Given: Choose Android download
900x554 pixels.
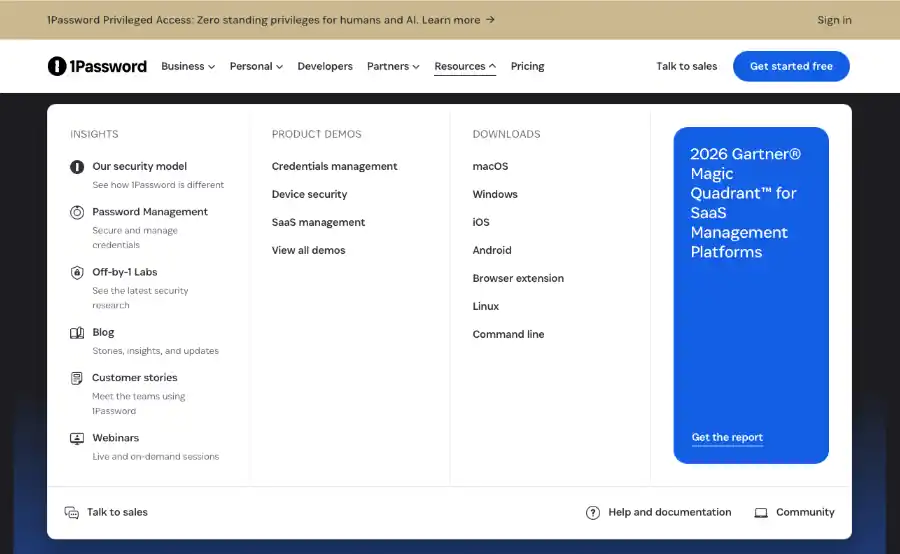Looking at the screenshot, I should [x=492, y=250].
